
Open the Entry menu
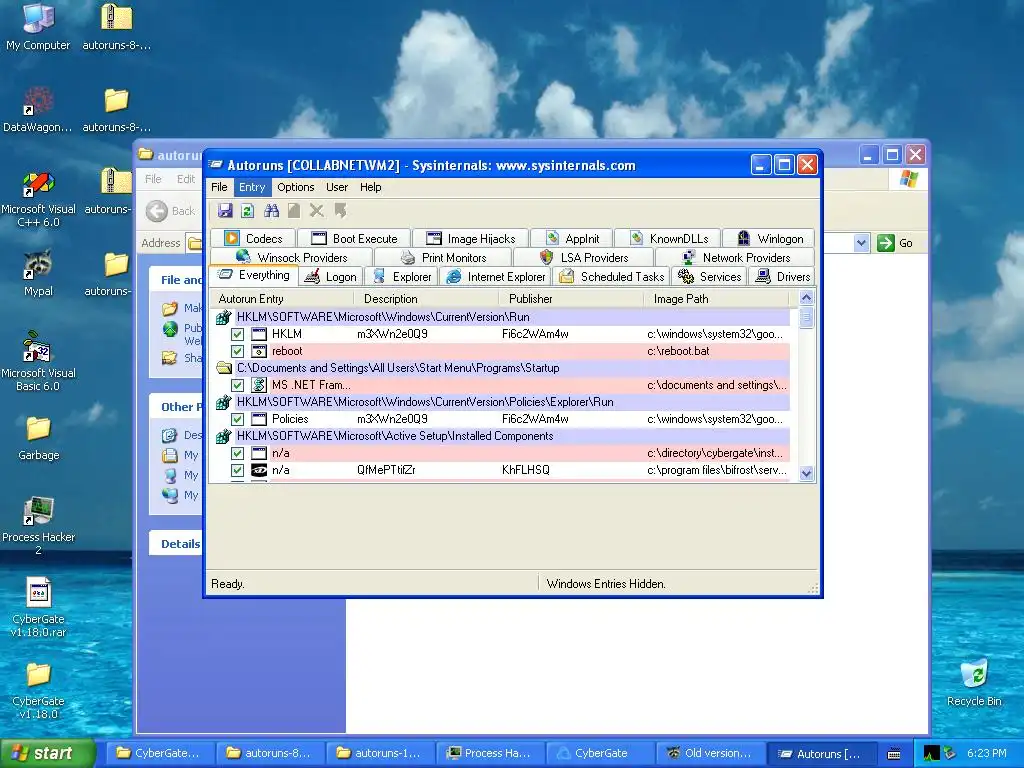[x=252, y=187]
